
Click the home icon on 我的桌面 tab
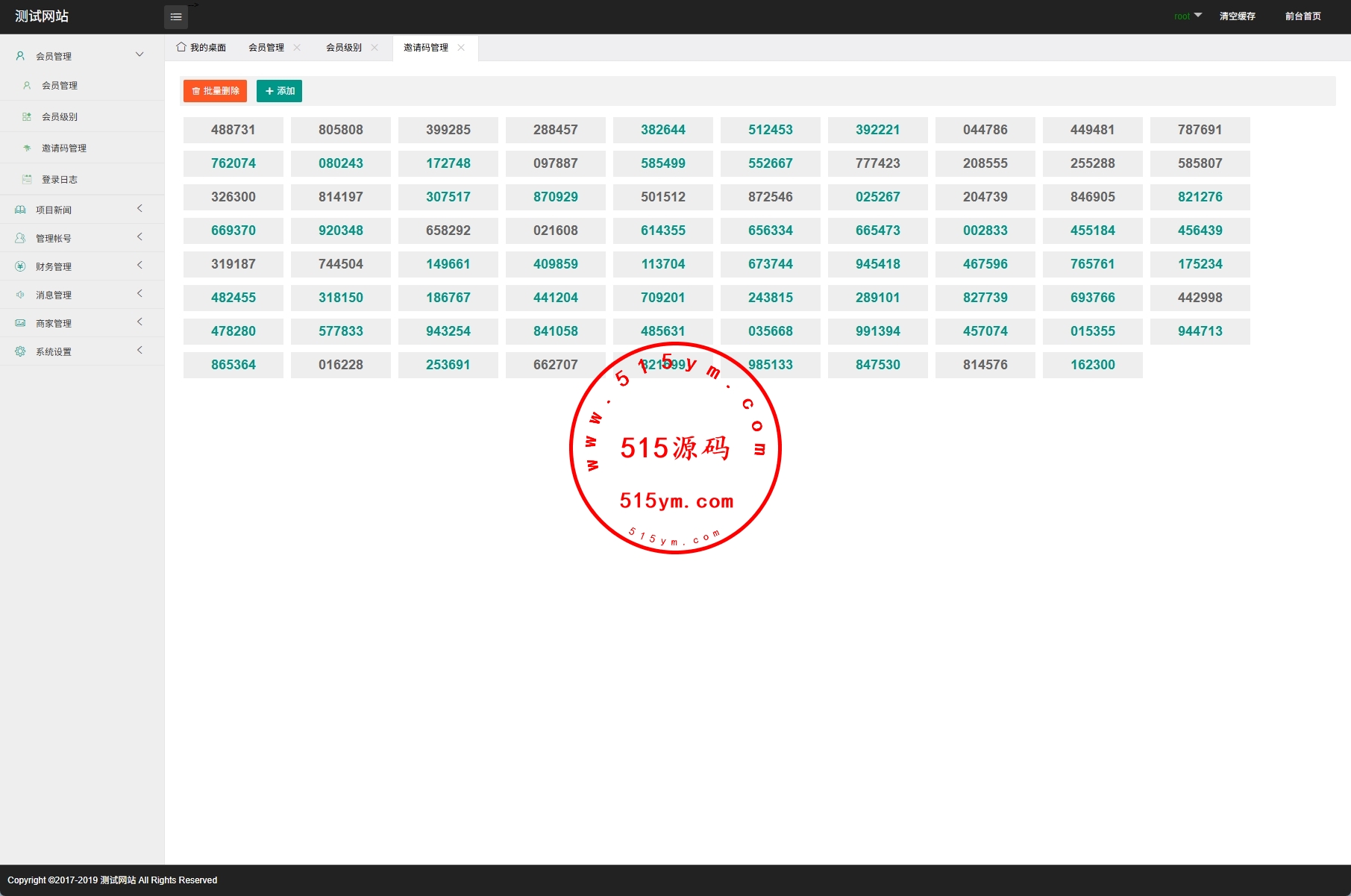tap(181, 47)
